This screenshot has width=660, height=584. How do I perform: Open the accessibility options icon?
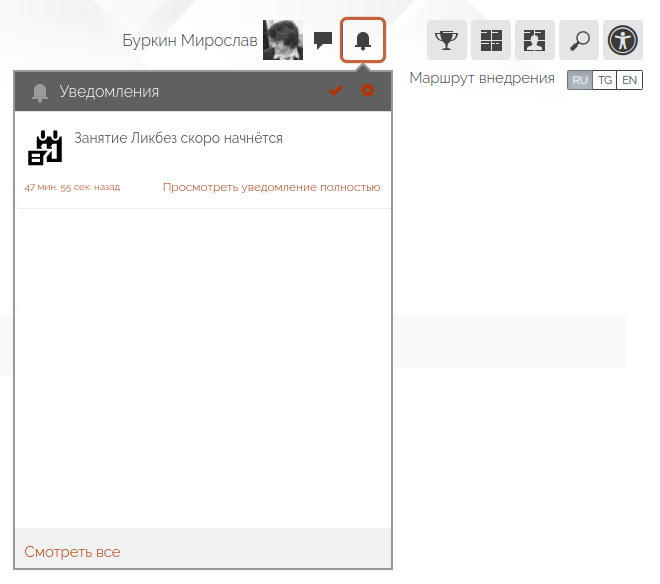(623, 40)
